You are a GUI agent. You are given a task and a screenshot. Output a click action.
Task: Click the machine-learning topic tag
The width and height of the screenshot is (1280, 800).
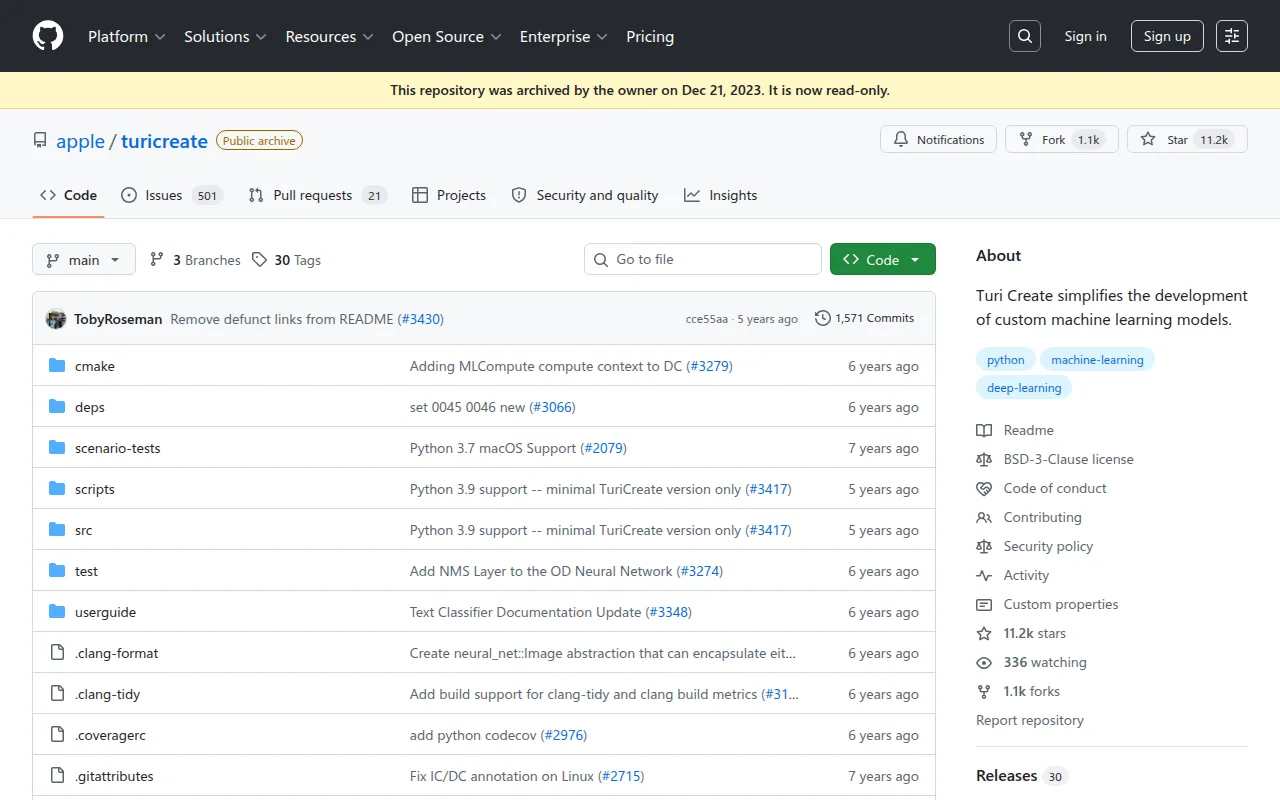(x=1097, y=360)
